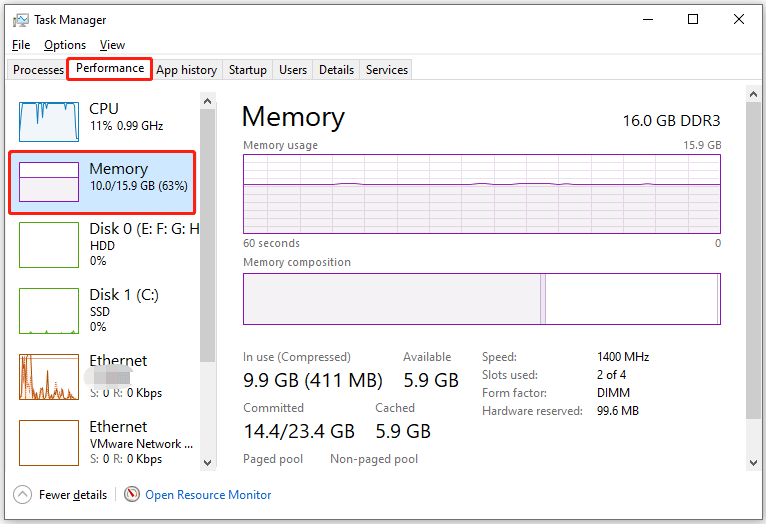Click the Memory 10.0/15.9 GB (63%) text
The width and height of the screenshot is (766, 524).
[139, 186]
